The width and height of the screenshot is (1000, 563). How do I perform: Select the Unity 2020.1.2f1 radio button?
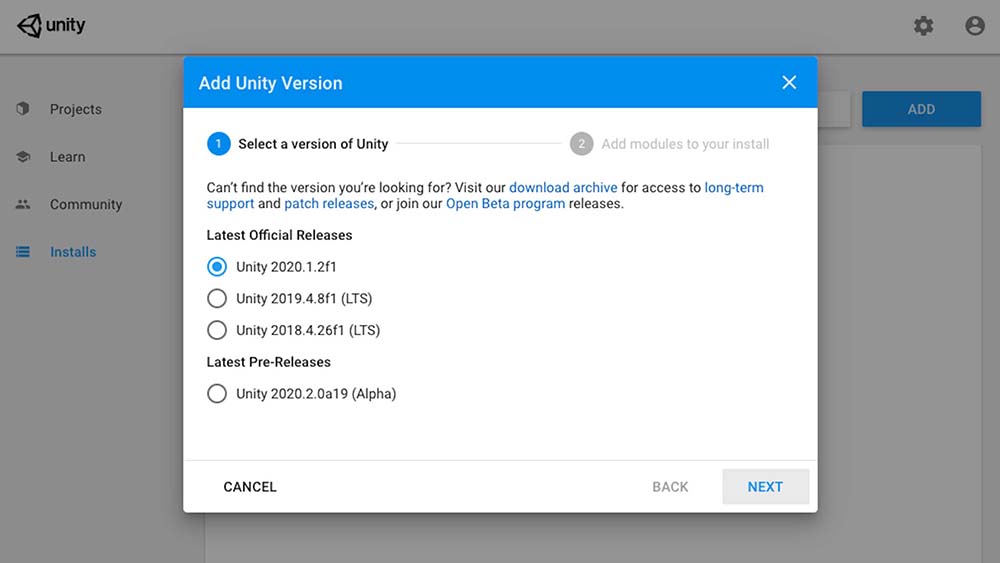[217, 267]
